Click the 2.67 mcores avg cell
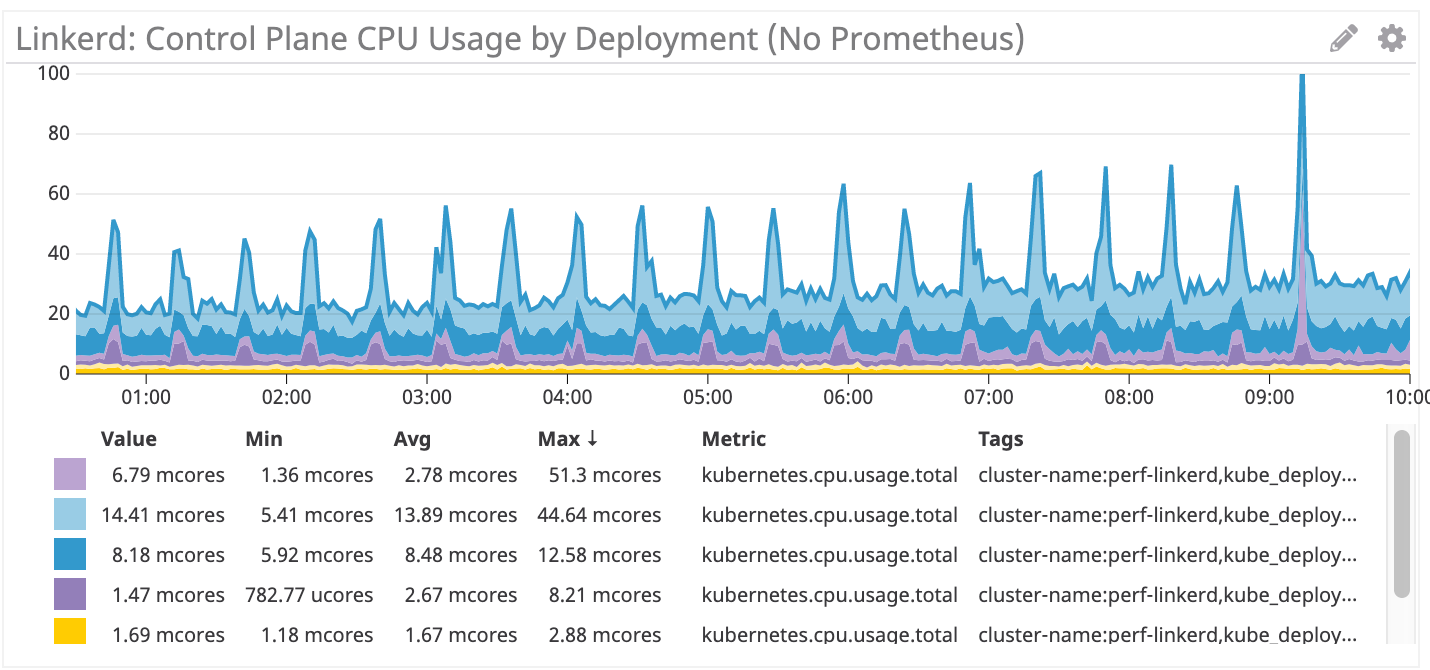This screenshot has width=1430, height=670. click(461, 595)
